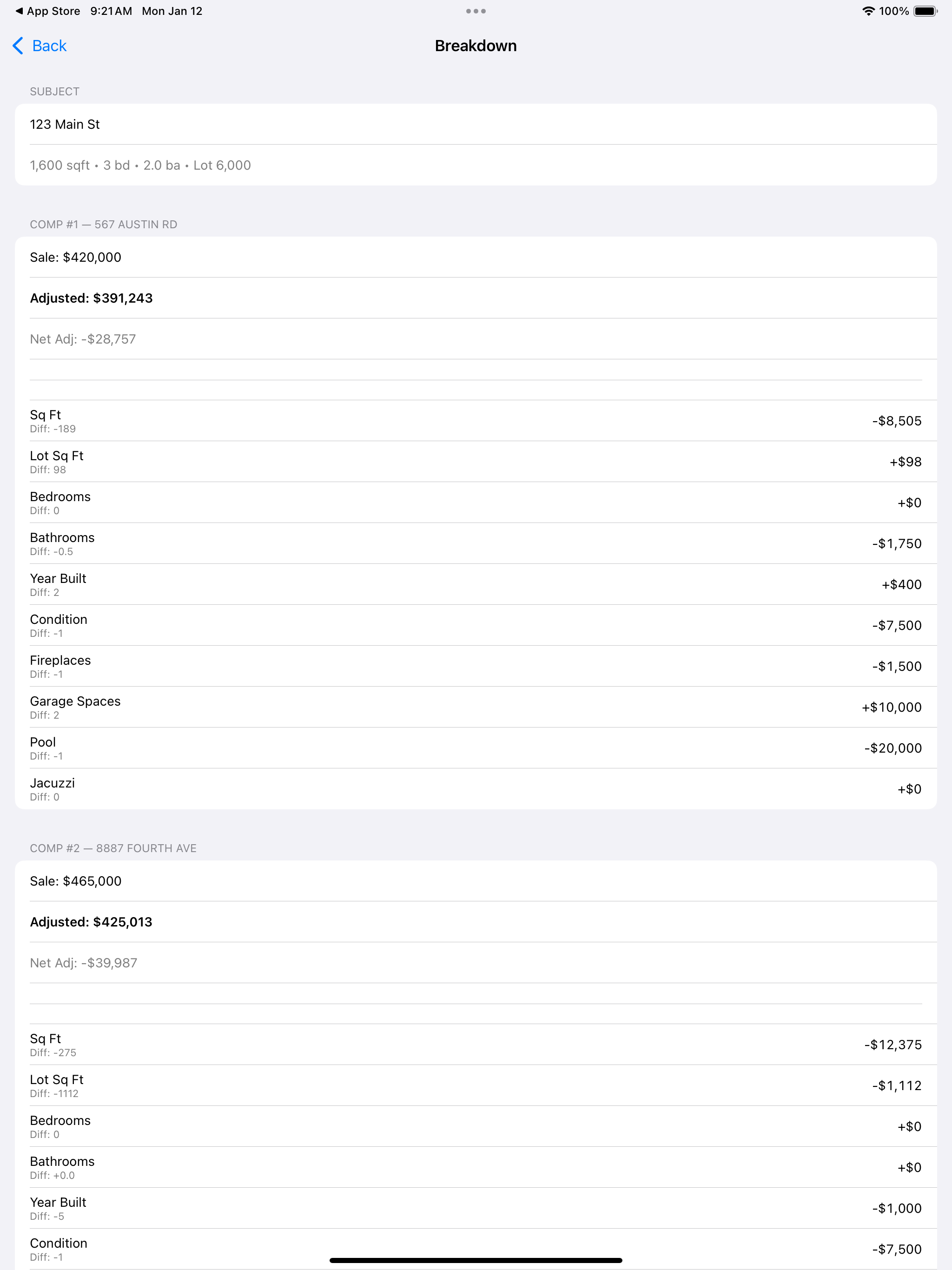This screenshot has height=1270, width=952.
Task: Return to App Store via status bar
Action: [x=48, y=11]
